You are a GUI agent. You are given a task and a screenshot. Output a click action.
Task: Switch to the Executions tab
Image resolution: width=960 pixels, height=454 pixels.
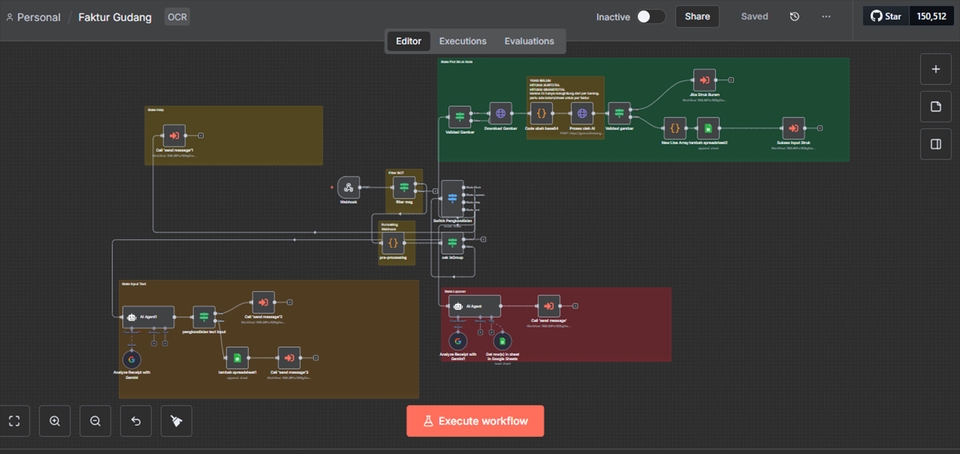pyautogui.click(x=462, y=41)
